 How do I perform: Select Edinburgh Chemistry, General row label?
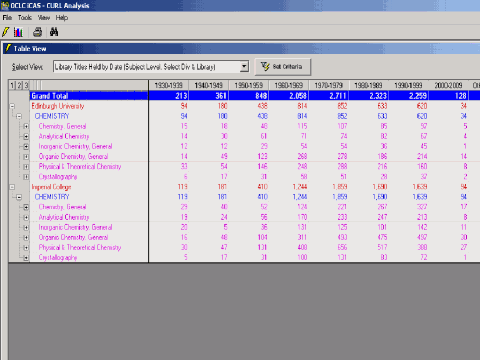pyautogui.click(x=62, y=126)
